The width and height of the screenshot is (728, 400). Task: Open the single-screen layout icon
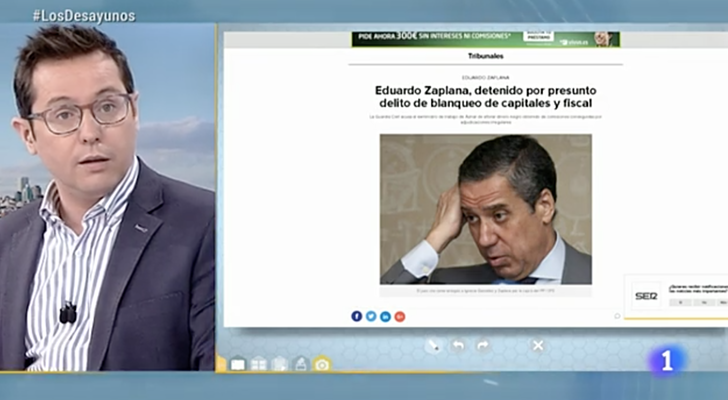pyautogui.click(x=238, y=364)
